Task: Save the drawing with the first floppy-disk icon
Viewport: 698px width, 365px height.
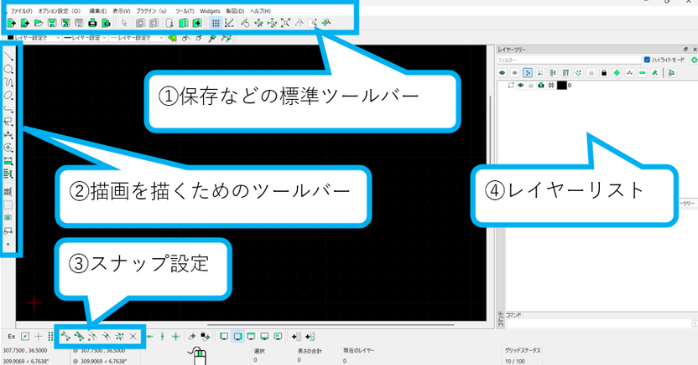Action: [x=52, y=23]
